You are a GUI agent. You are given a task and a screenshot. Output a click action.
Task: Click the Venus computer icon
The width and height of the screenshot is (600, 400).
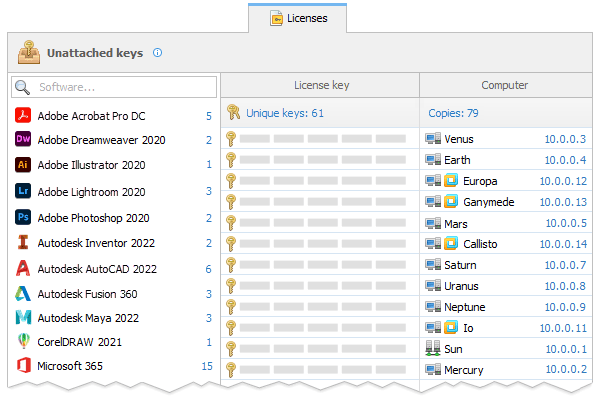click(433, 138)
